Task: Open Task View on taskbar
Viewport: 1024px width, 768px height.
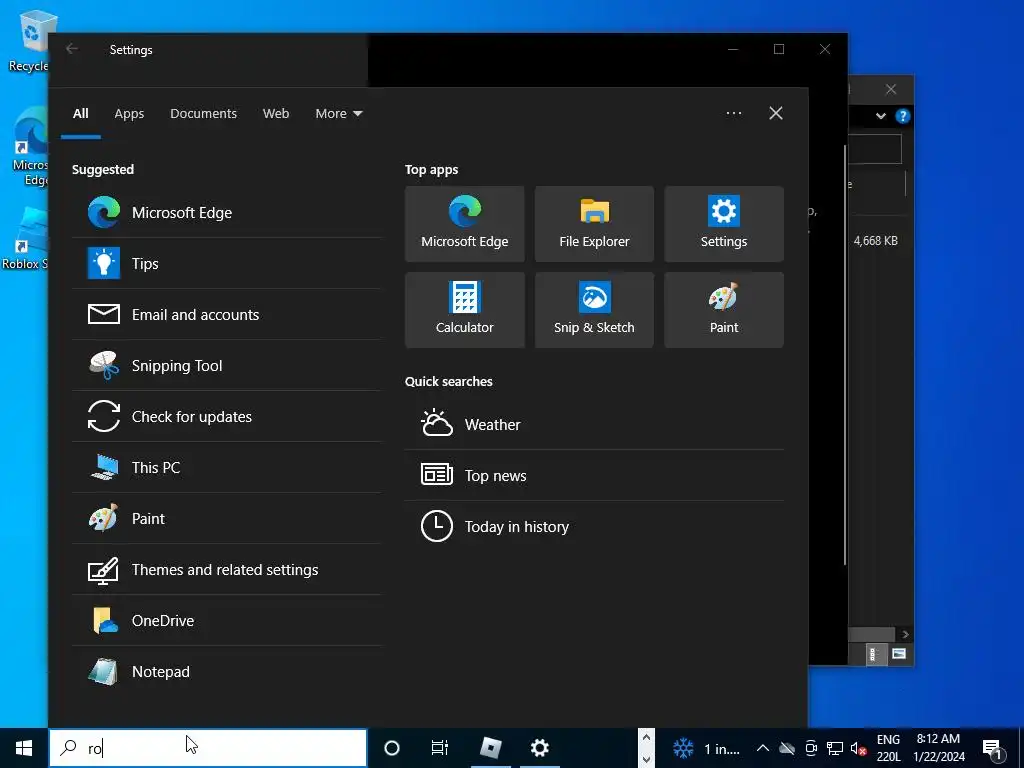Action: click(440, 748)
